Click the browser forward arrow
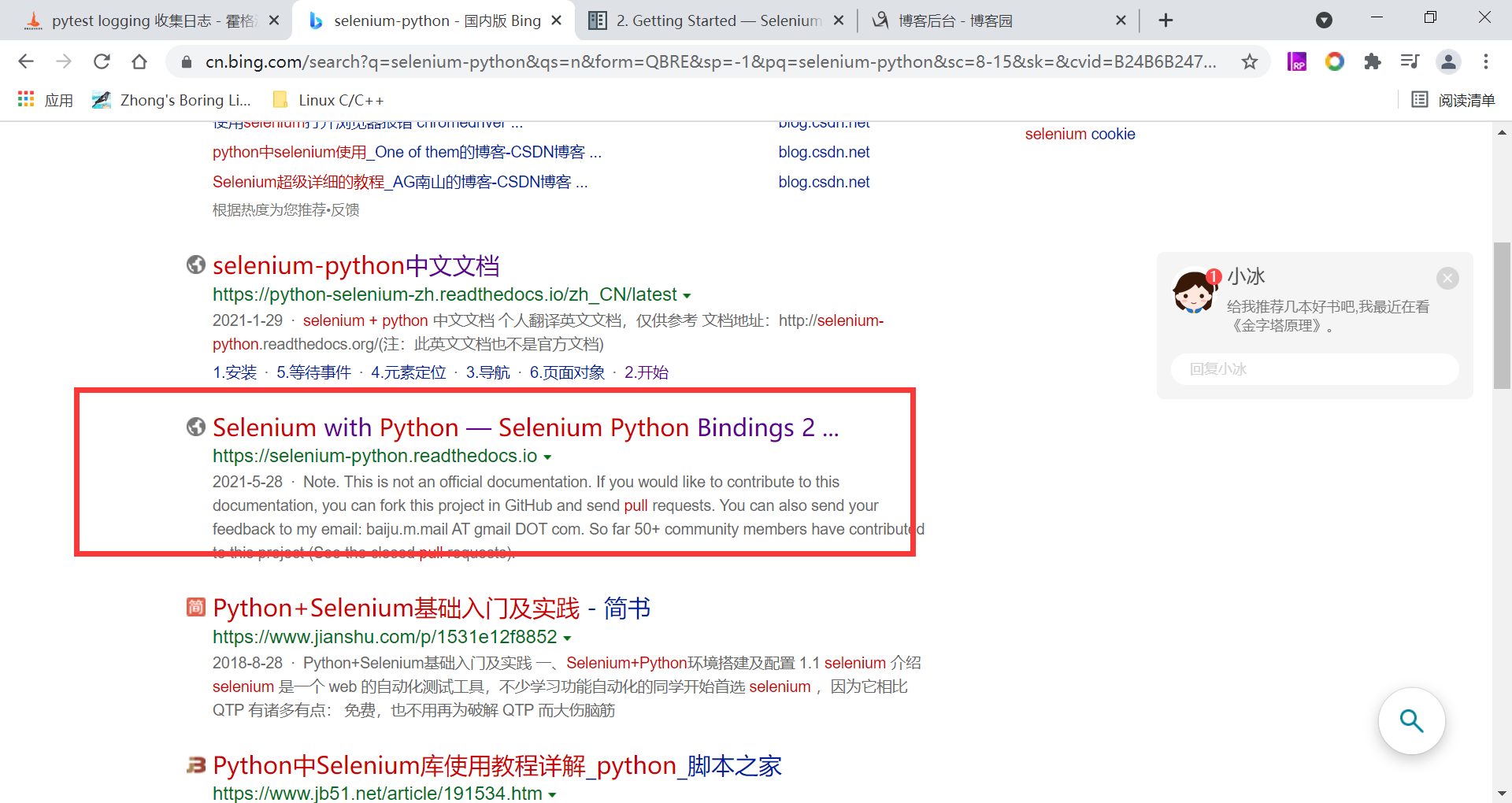Screen dimensions: 1512x803 [64, 61]
